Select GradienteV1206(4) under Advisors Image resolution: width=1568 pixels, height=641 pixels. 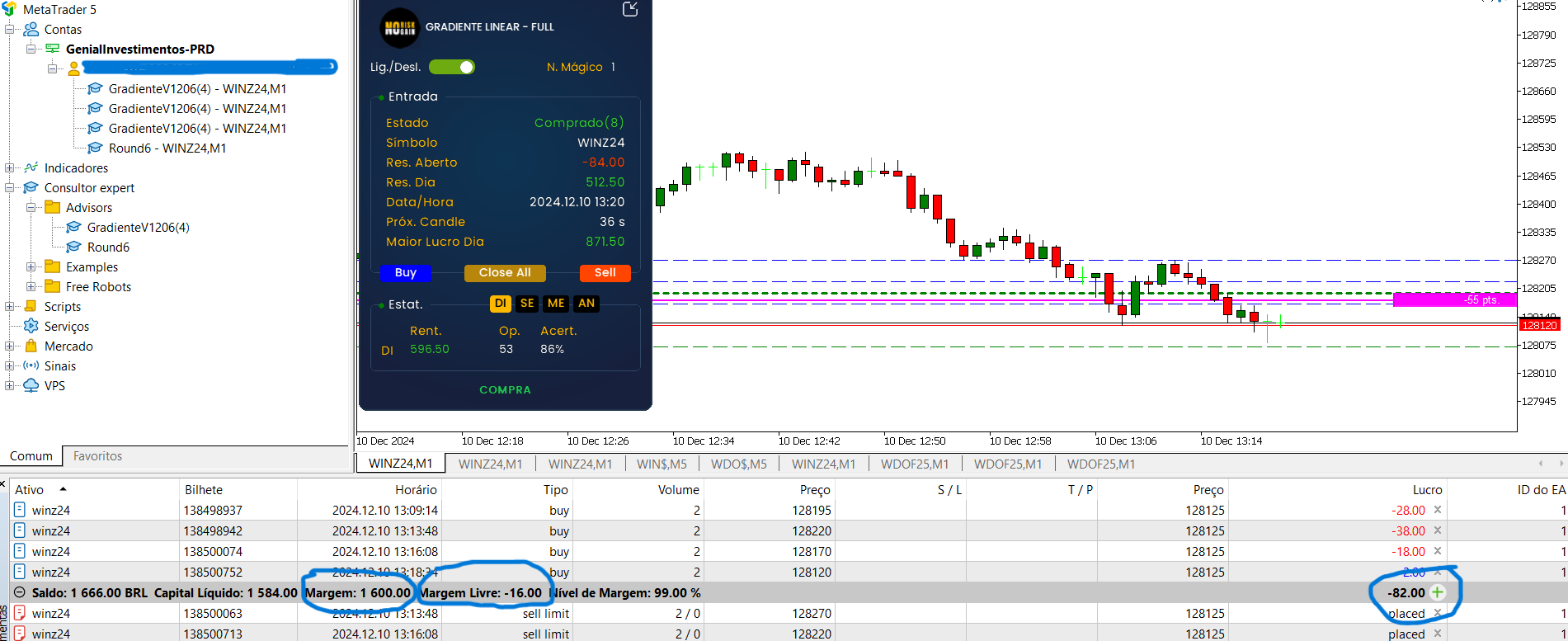(139, 227)
